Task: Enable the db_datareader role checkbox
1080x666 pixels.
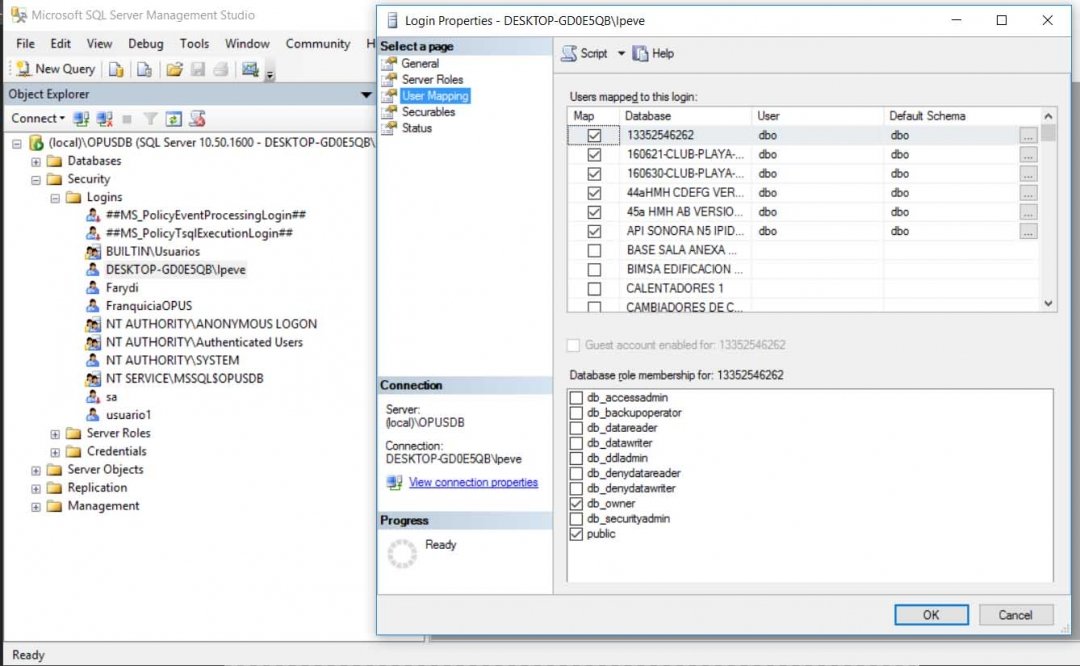Action: 576,428
